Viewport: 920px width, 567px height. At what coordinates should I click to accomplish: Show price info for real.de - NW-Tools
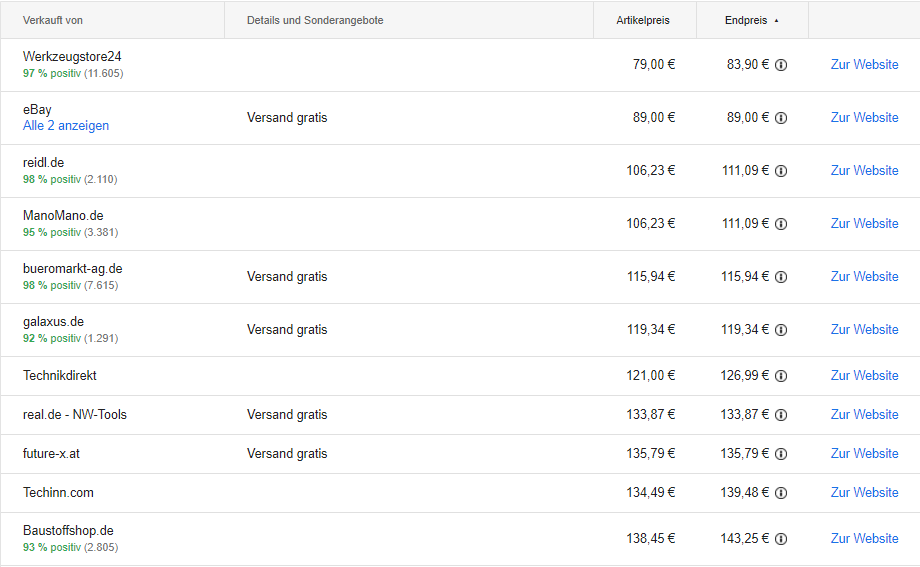point(781,415)
